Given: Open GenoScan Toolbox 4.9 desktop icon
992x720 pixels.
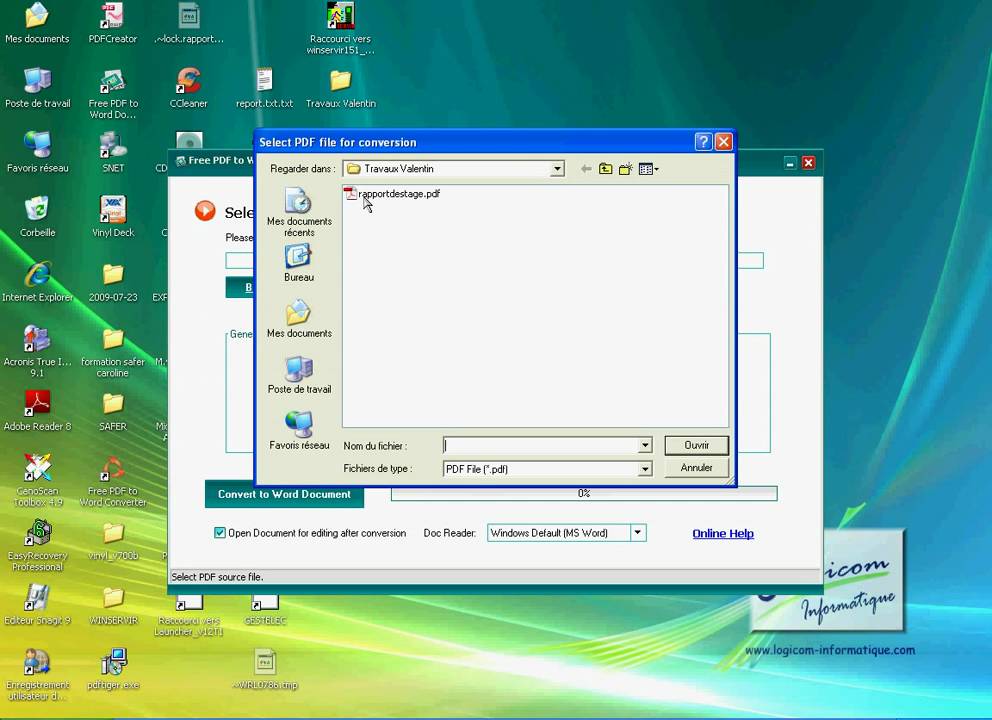Looking at the screenshot, I should click(x=37, y=481).
